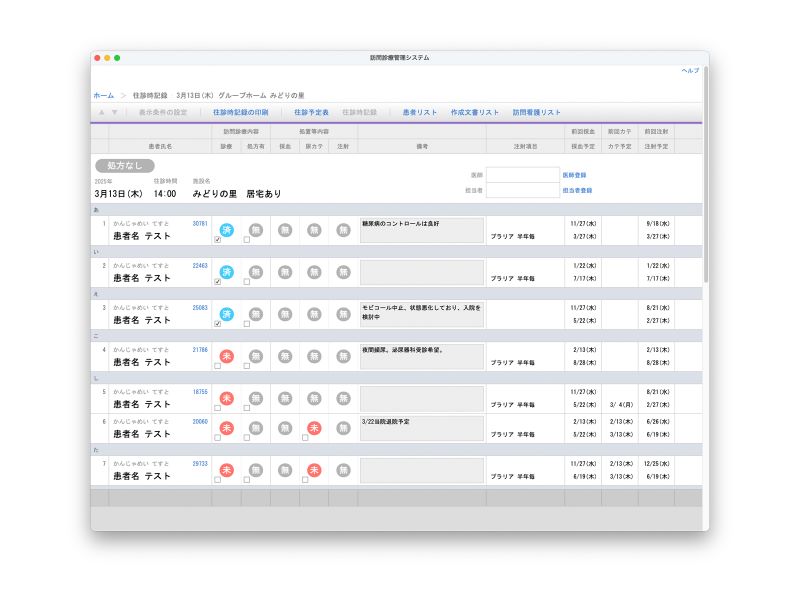Viewport: 800px width, 600px height.
Task: Click the blue 済 status icon for patient 22463
Action: pyautogui.click(x=227, y=272)
